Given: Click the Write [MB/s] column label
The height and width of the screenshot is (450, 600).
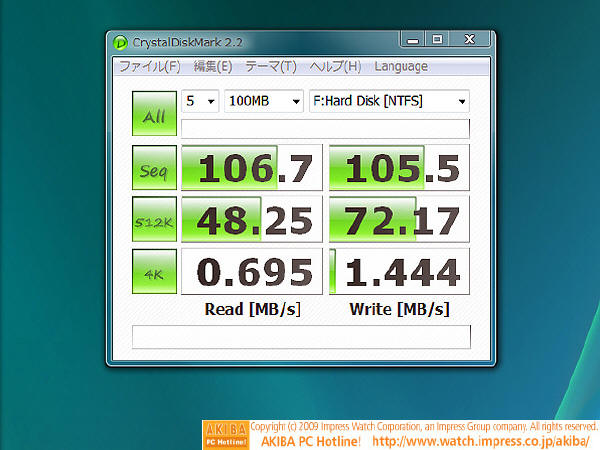Looking at the screenshot, I should [x=399, y=309].
